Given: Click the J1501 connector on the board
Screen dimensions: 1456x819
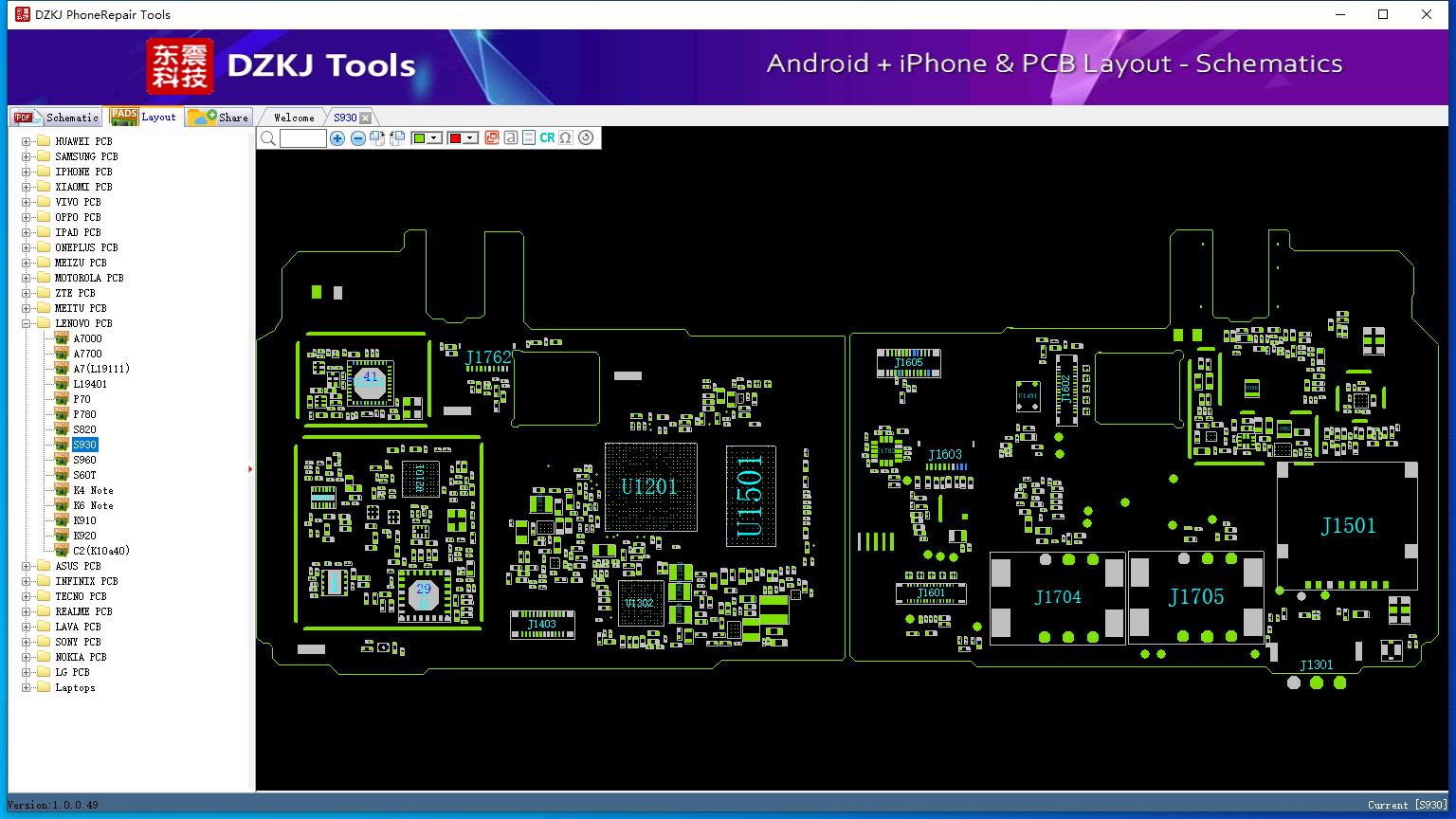Looking at the screenshot, I should point(1347,526).
